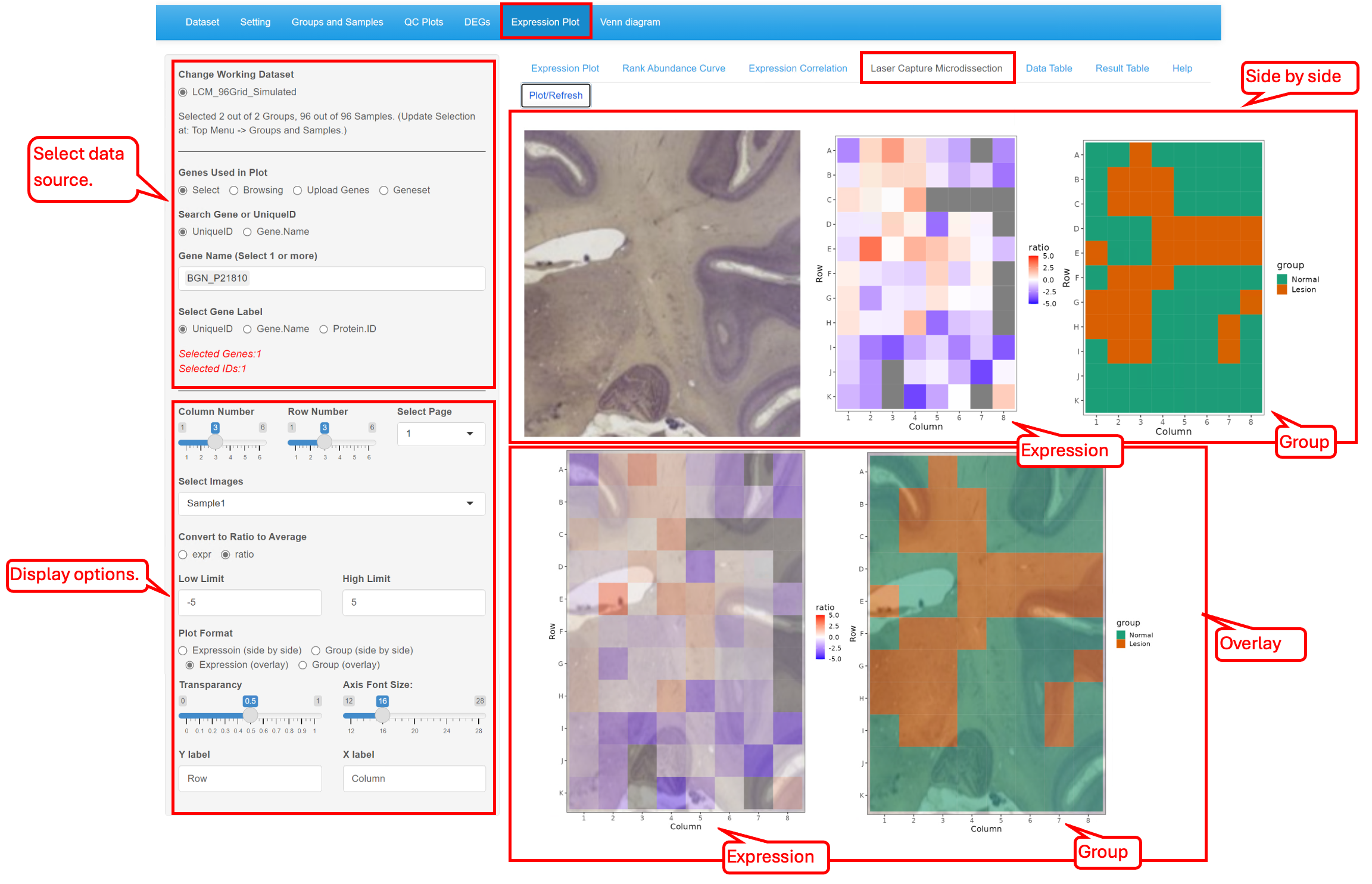Click the Axis Font Size slider handle
This screenshot has height=884, width=1372.
coord(383,715)
